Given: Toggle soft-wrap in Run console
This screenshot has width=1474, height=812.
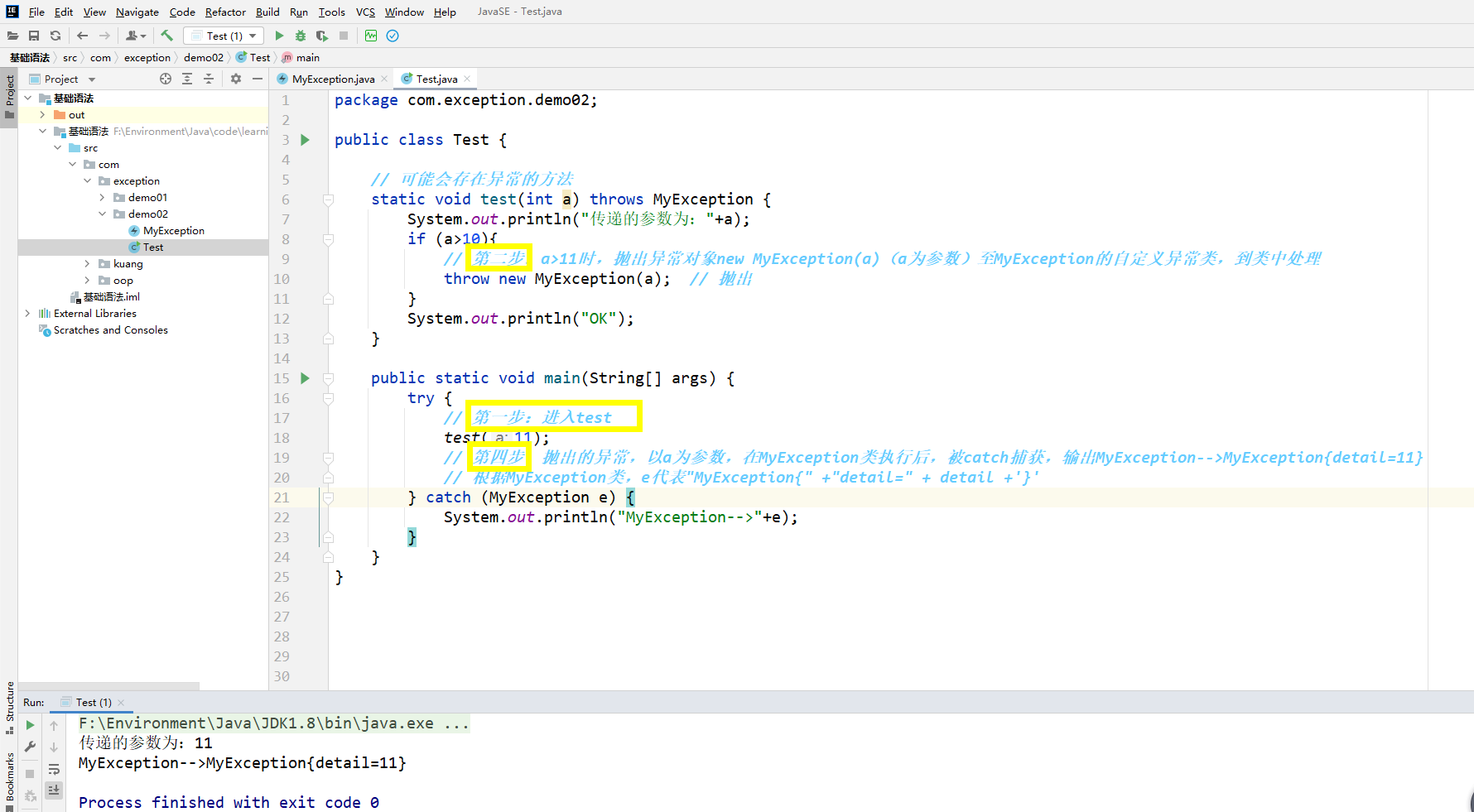Looking at the screenshot, I should pyautogui.click(x=54, y=769).
